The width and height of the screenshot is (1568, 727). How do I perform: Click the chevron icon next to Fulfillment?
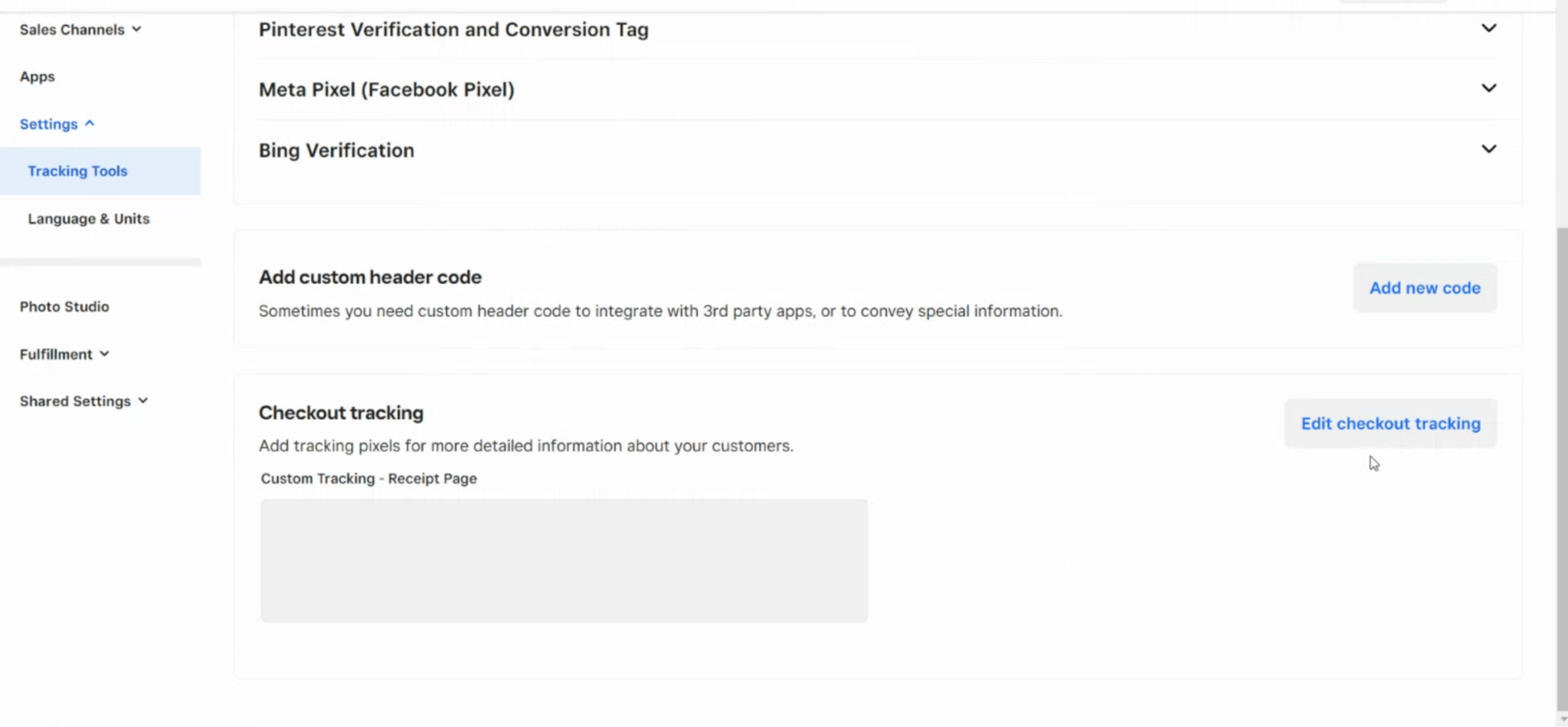(105, 354)
